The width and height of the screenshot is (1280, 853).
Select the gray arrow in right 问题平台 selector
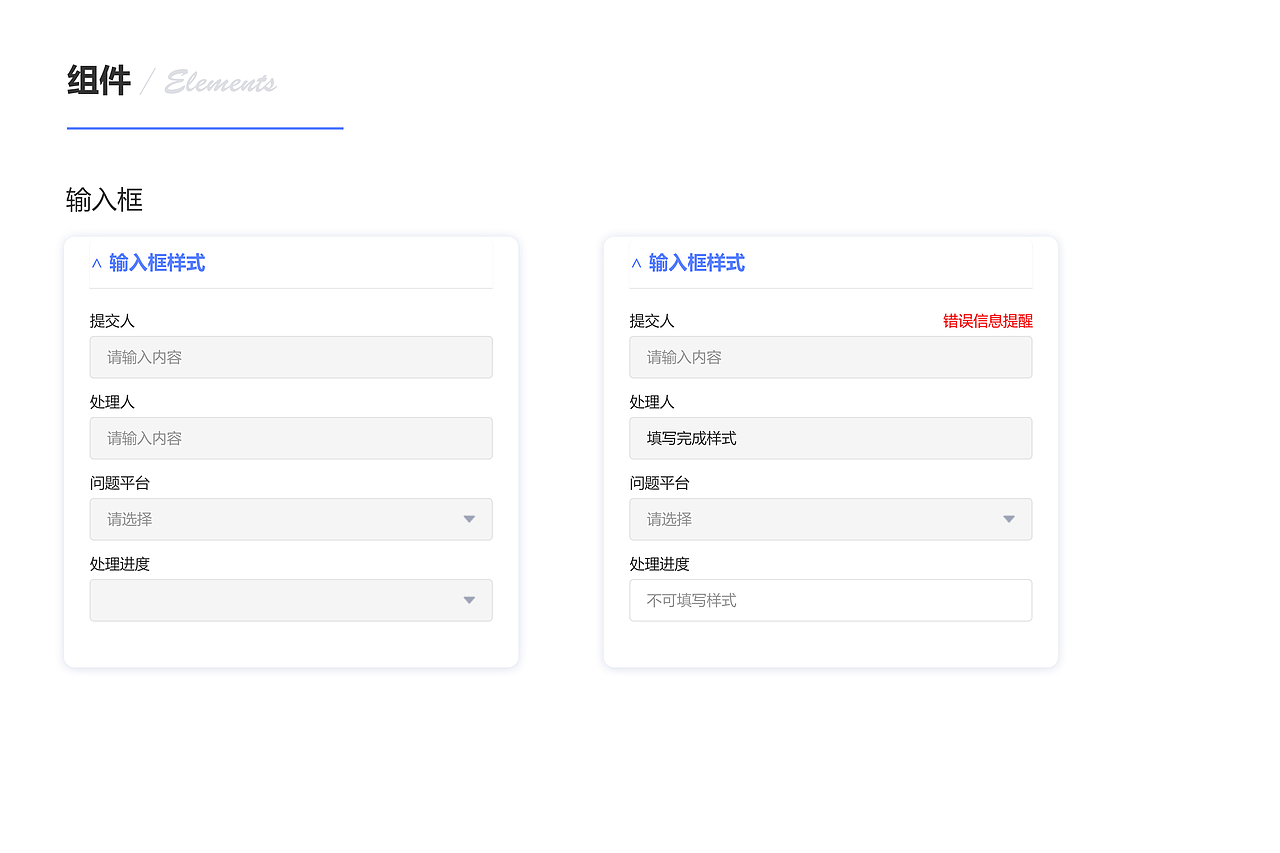(x=1008, y=519)
